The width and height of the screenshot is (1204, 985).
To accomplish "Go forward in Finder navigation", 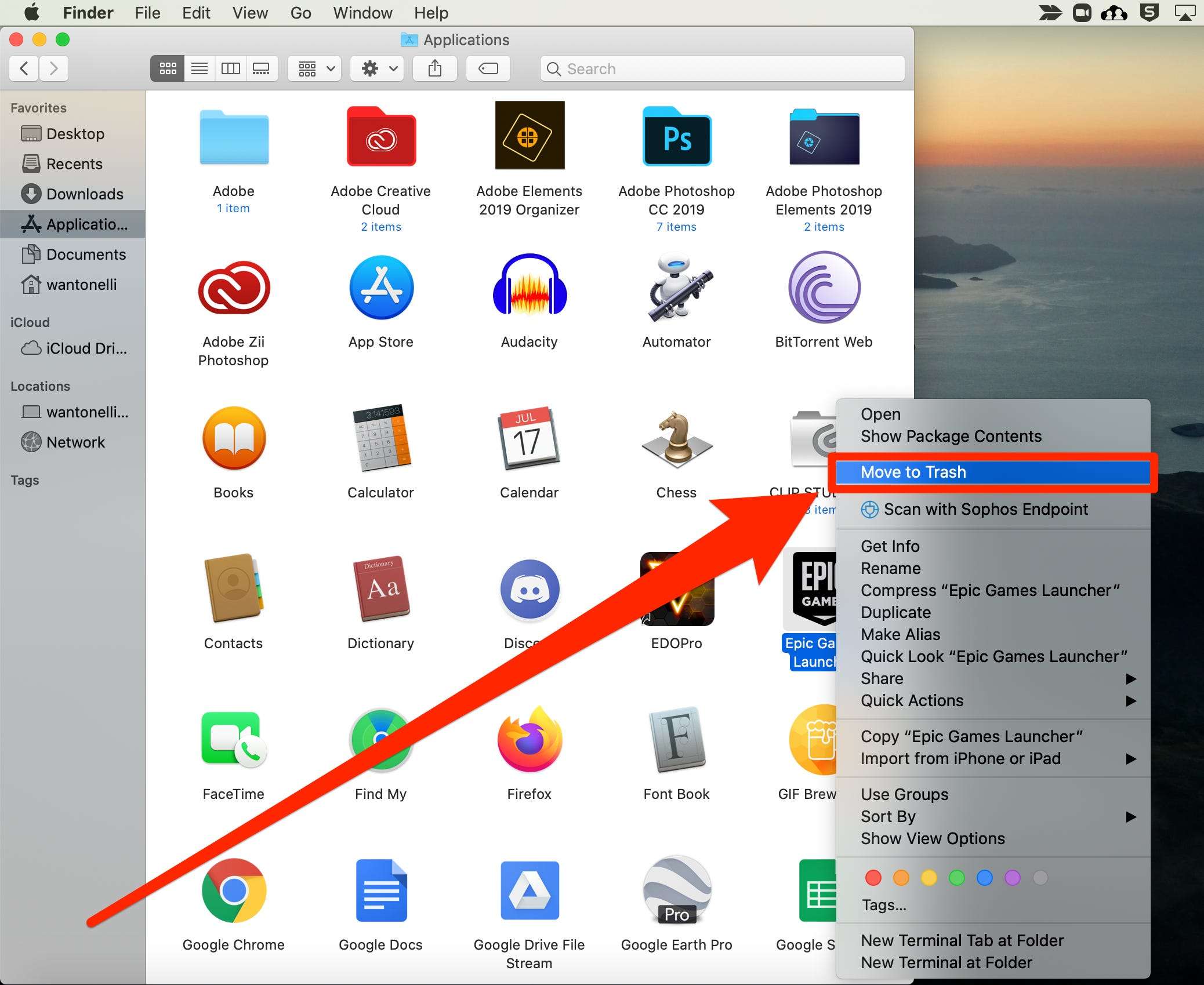I will click(x=54, y=69).
